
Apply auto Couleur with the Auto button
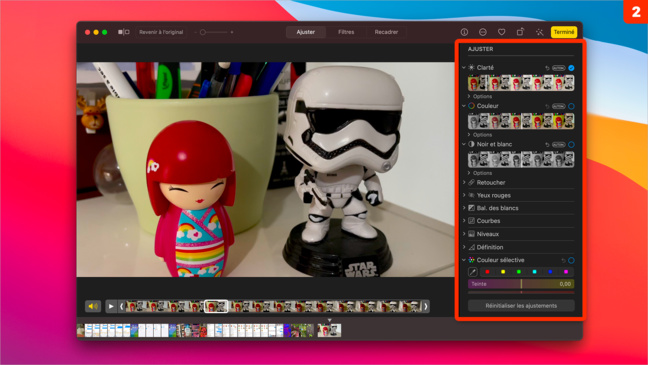[x=558, y=106]
